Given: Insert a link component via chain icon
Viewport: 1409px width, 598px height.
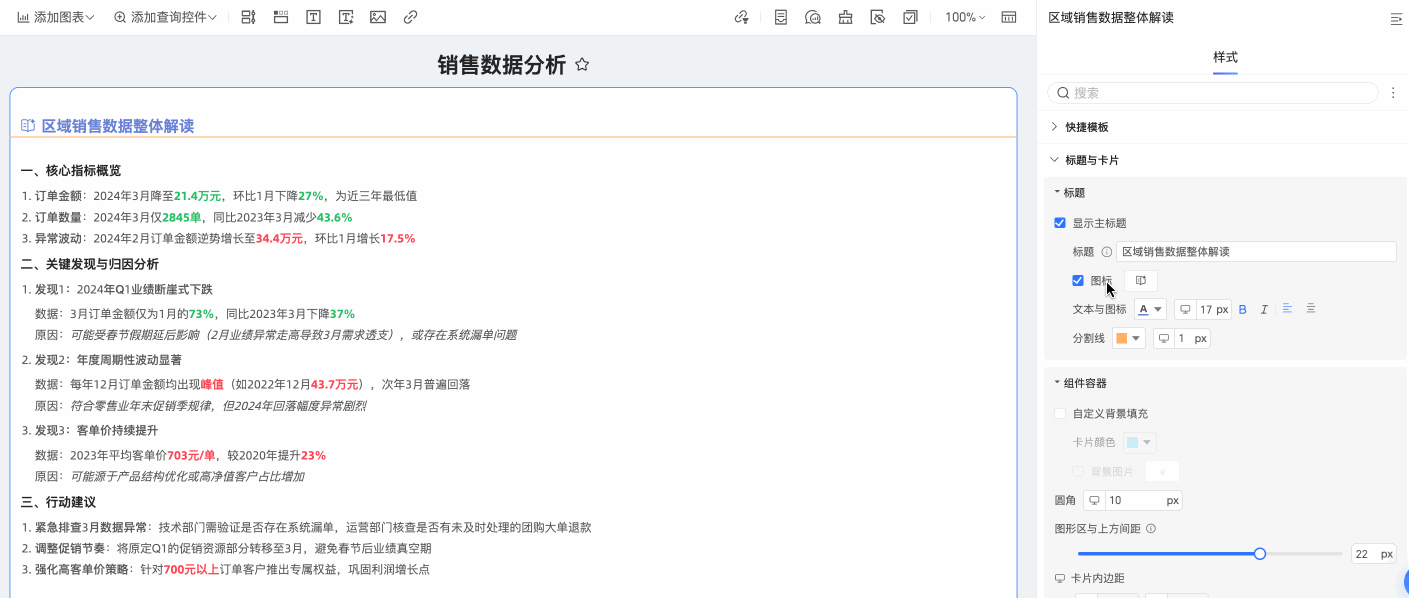Looking at the screenshot, I should click(x=410, y=17).
